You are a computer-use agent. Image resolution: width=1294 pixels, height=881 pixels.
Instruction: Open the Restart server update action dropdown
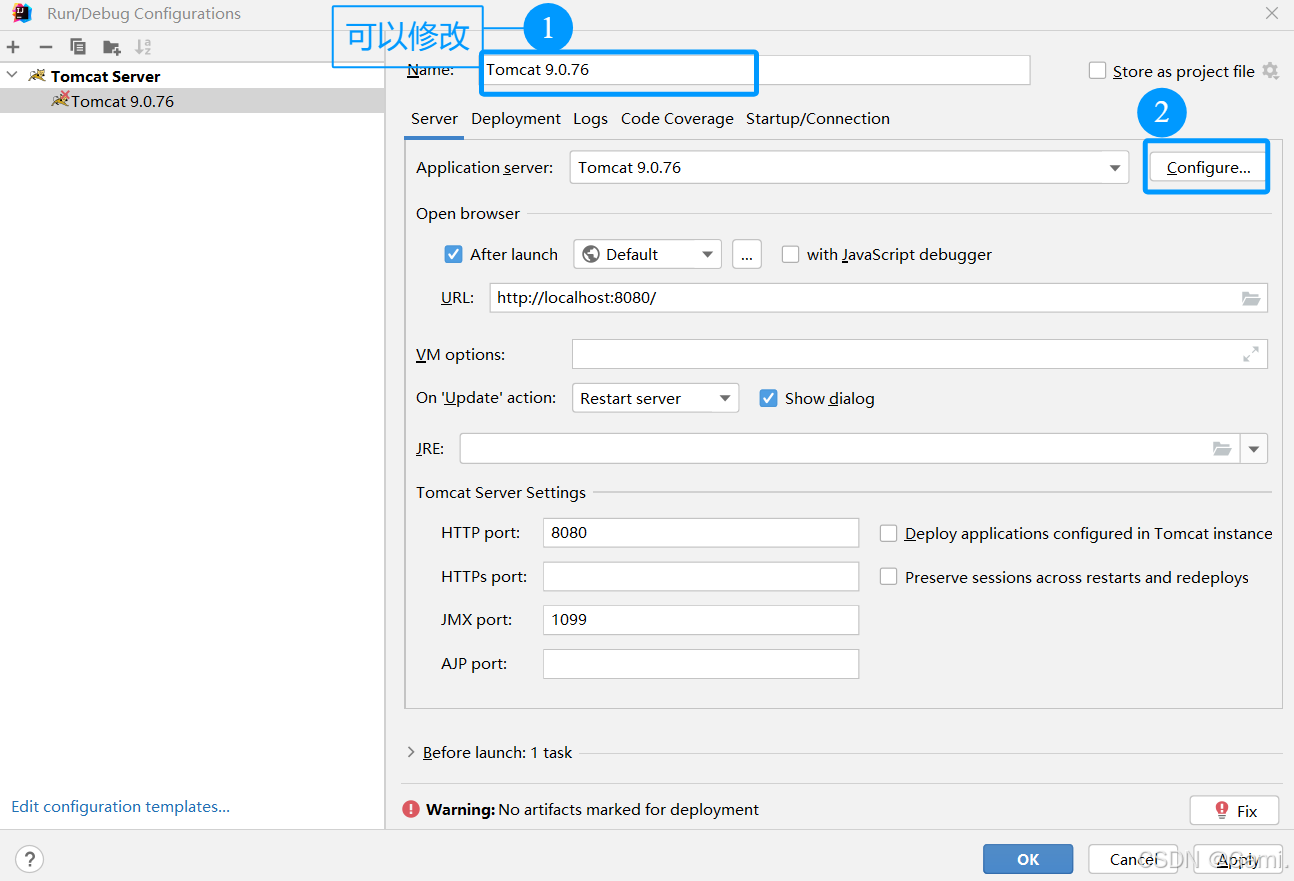pyautogui.click(x=656, y=398)
